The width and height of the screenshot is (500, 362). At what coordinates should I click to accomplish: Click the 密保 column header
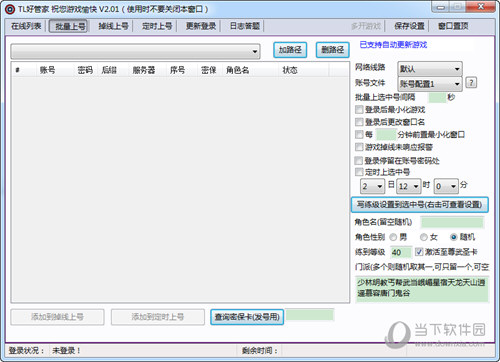(x=209, y=70)
